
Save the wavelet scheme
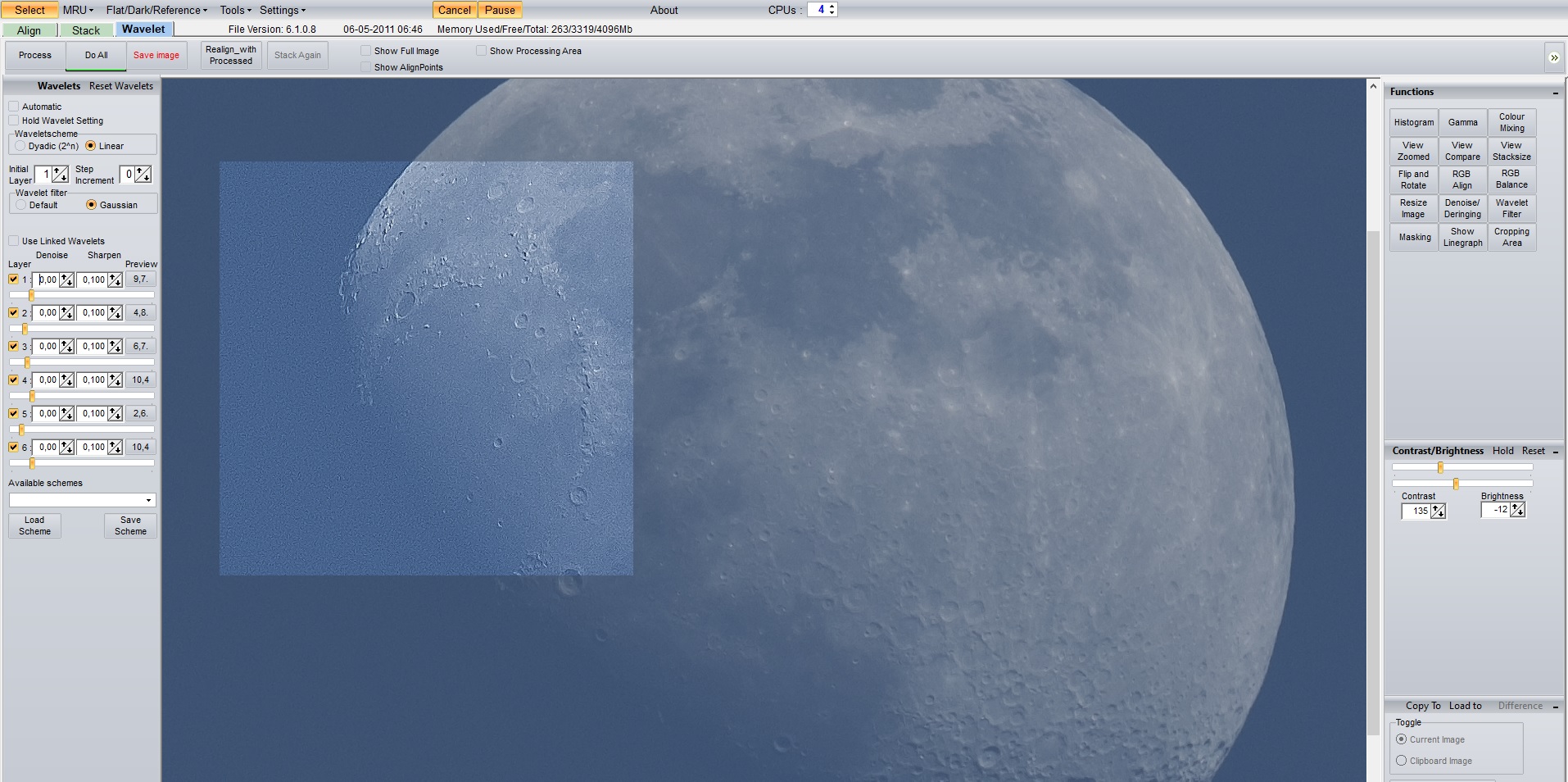coord(130,525)
